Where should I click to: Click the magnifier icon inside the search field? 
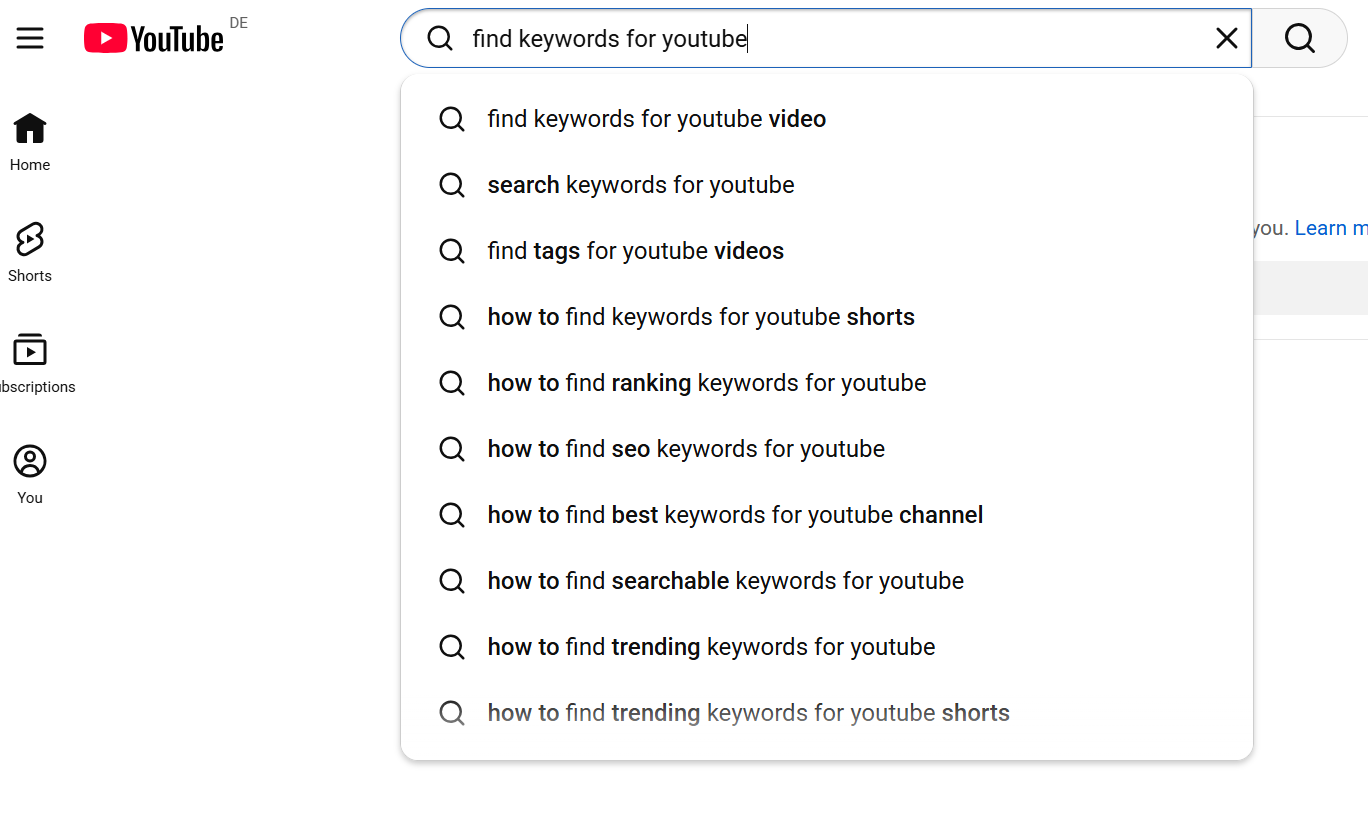(440, 39)
